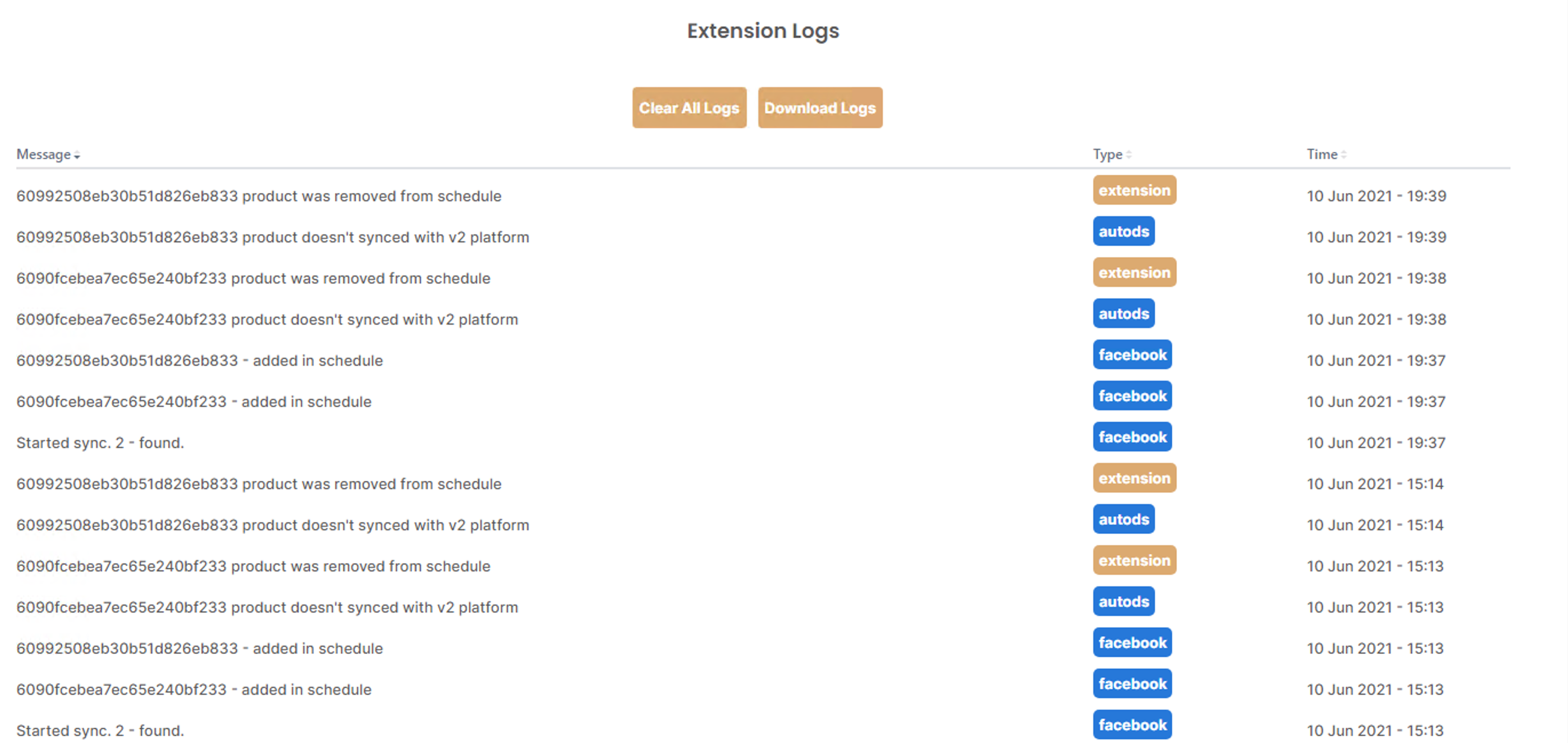Sort by the Type column sort arrow
Viewport: 1568px width, 743px height.
[1128, 155]
